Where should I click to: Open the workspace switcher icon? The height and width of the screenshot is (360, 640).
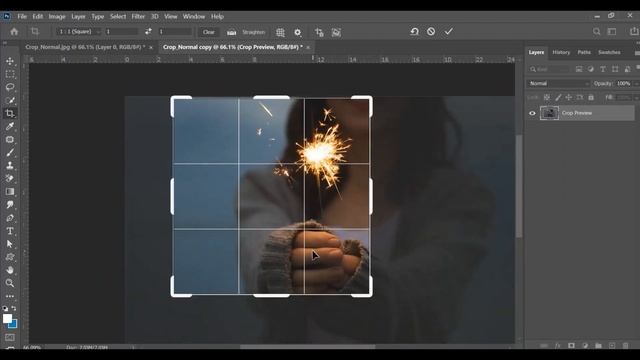612,31
